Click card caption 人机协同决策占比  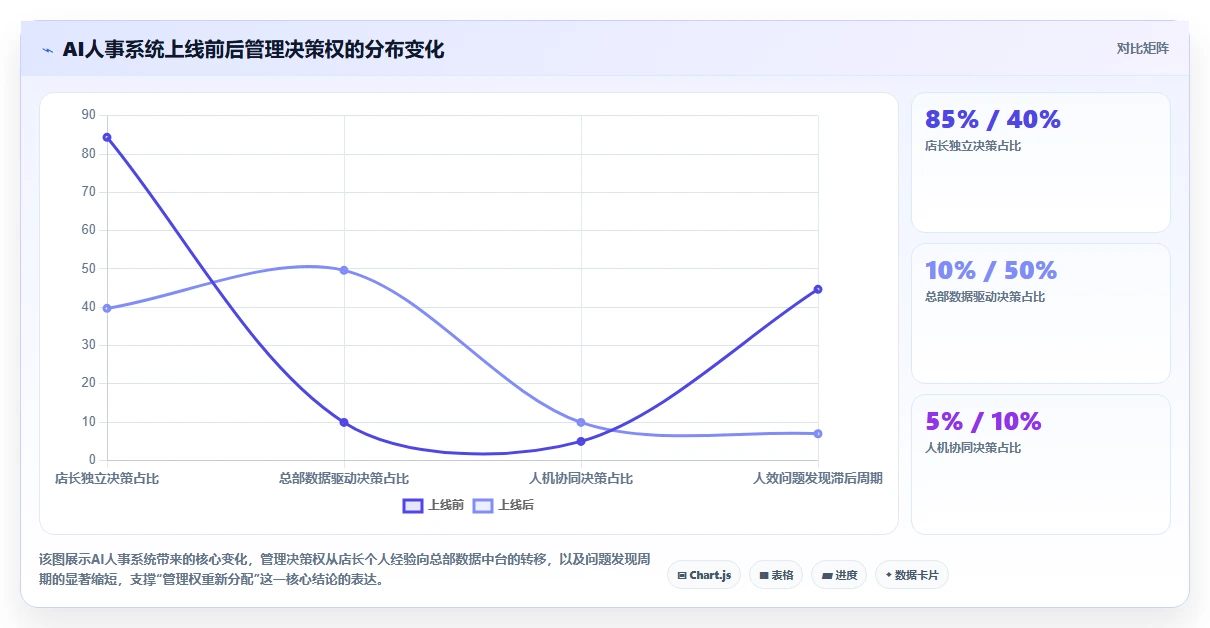click(x=973, y=448)
